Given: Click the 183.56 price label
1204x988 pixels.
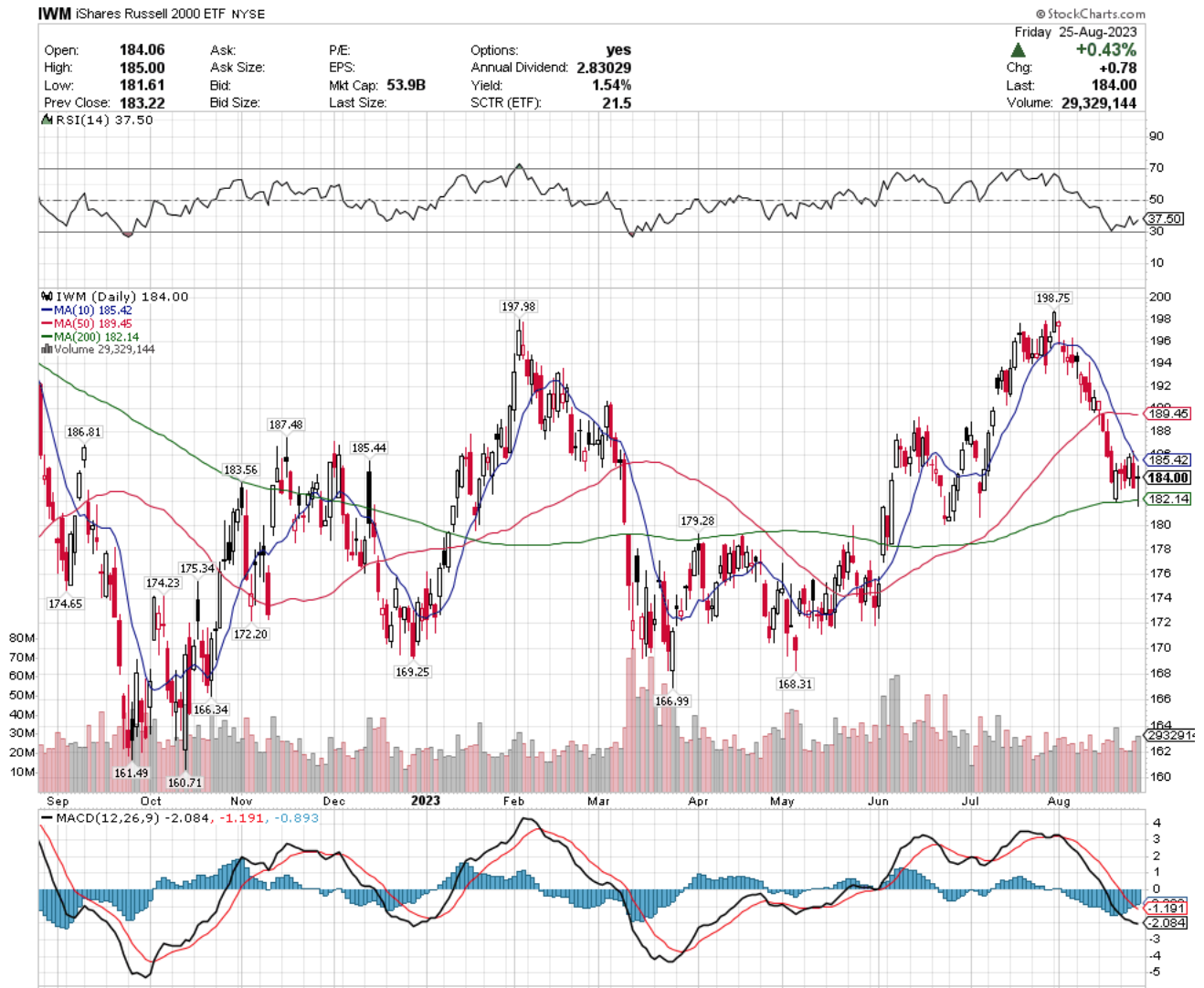Looking at the screenshot, I should pos(241,470).
